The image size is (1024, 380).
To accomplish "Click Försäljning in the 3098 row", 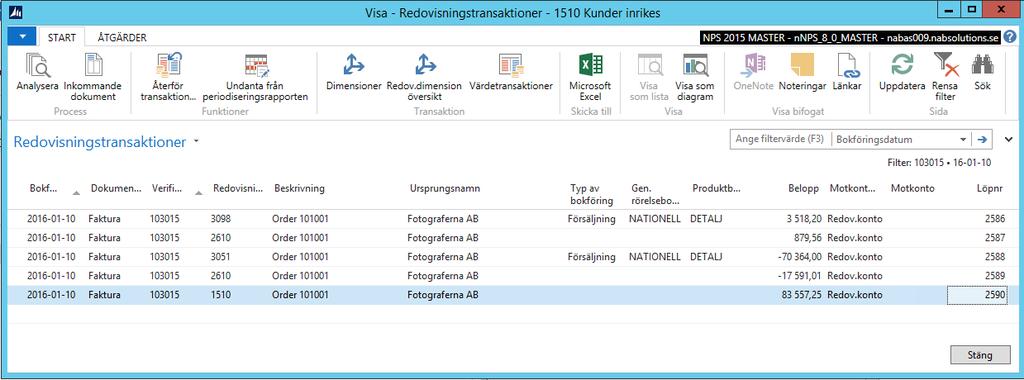I will (x=592, y=219).
